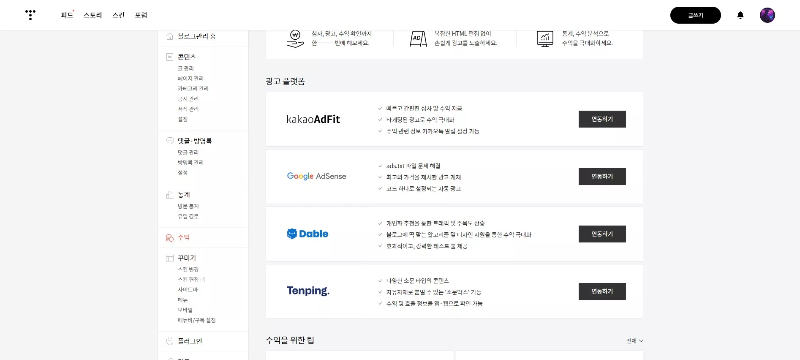This screenshot has height=360, width=800.
Task: Click 연동하기 for Dable
Action: (602, 234)
